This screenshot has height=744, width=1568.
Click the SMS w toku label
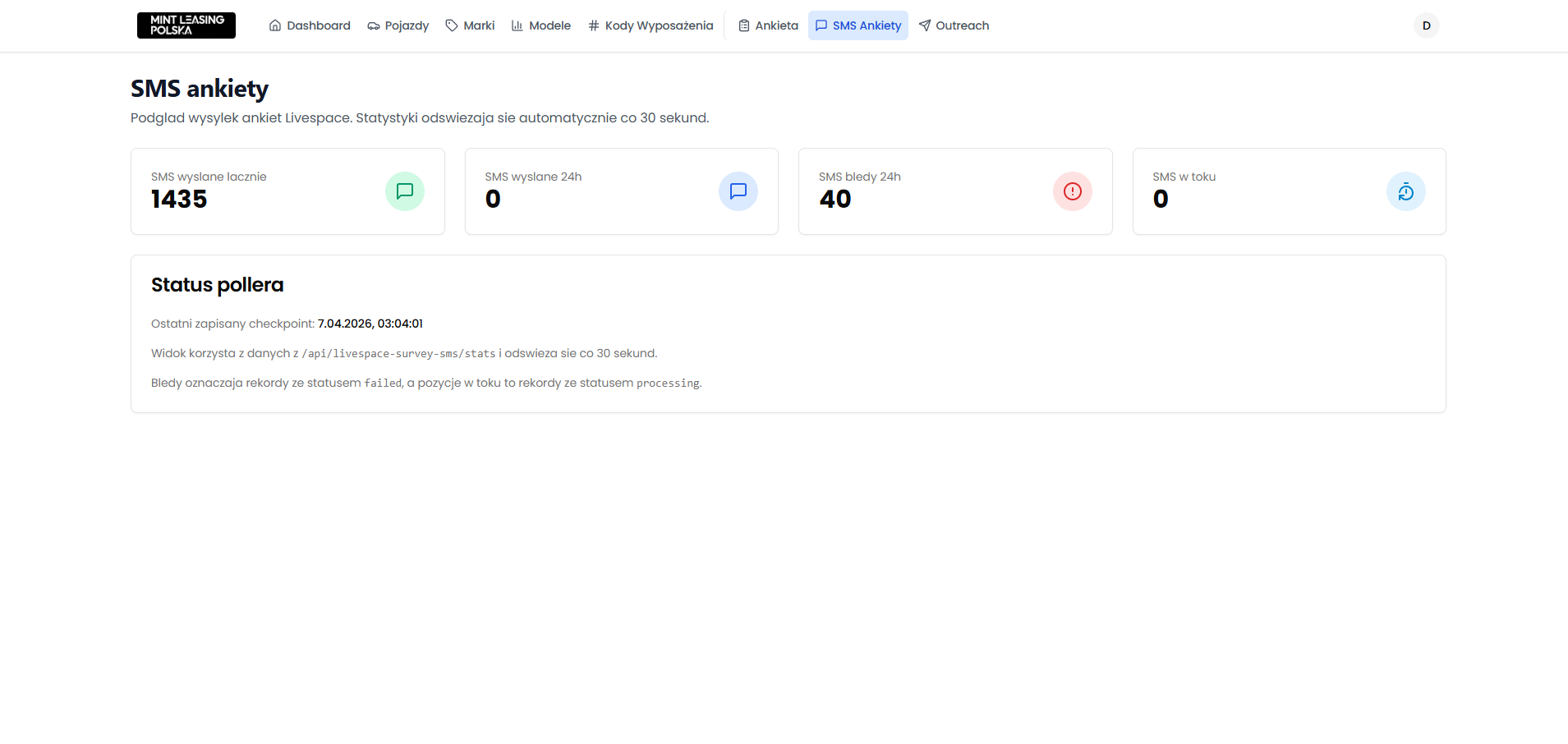(x=1184, y=177)
